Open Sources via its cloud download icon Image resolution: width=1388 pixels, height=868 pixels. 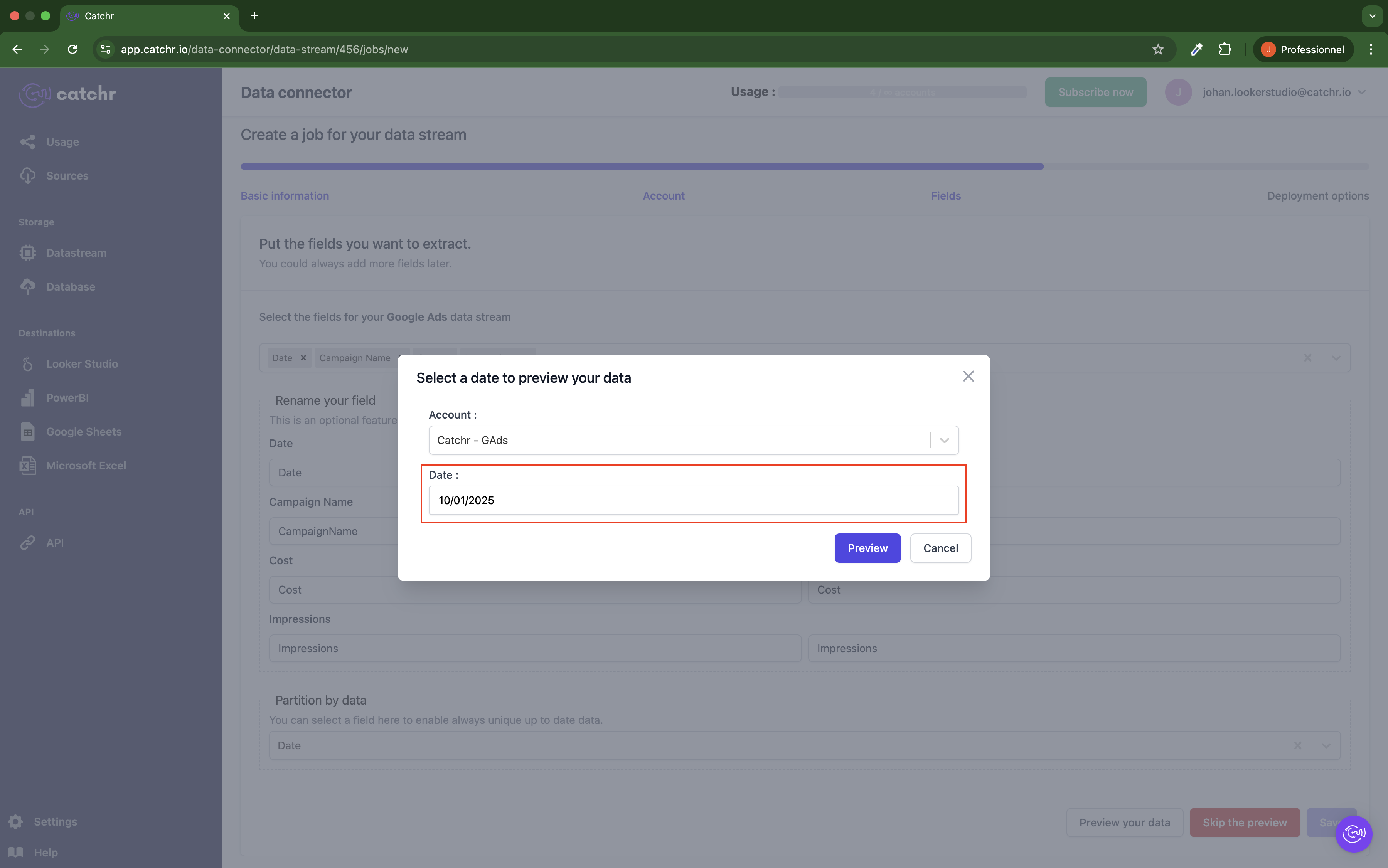(x=27, y=176)
